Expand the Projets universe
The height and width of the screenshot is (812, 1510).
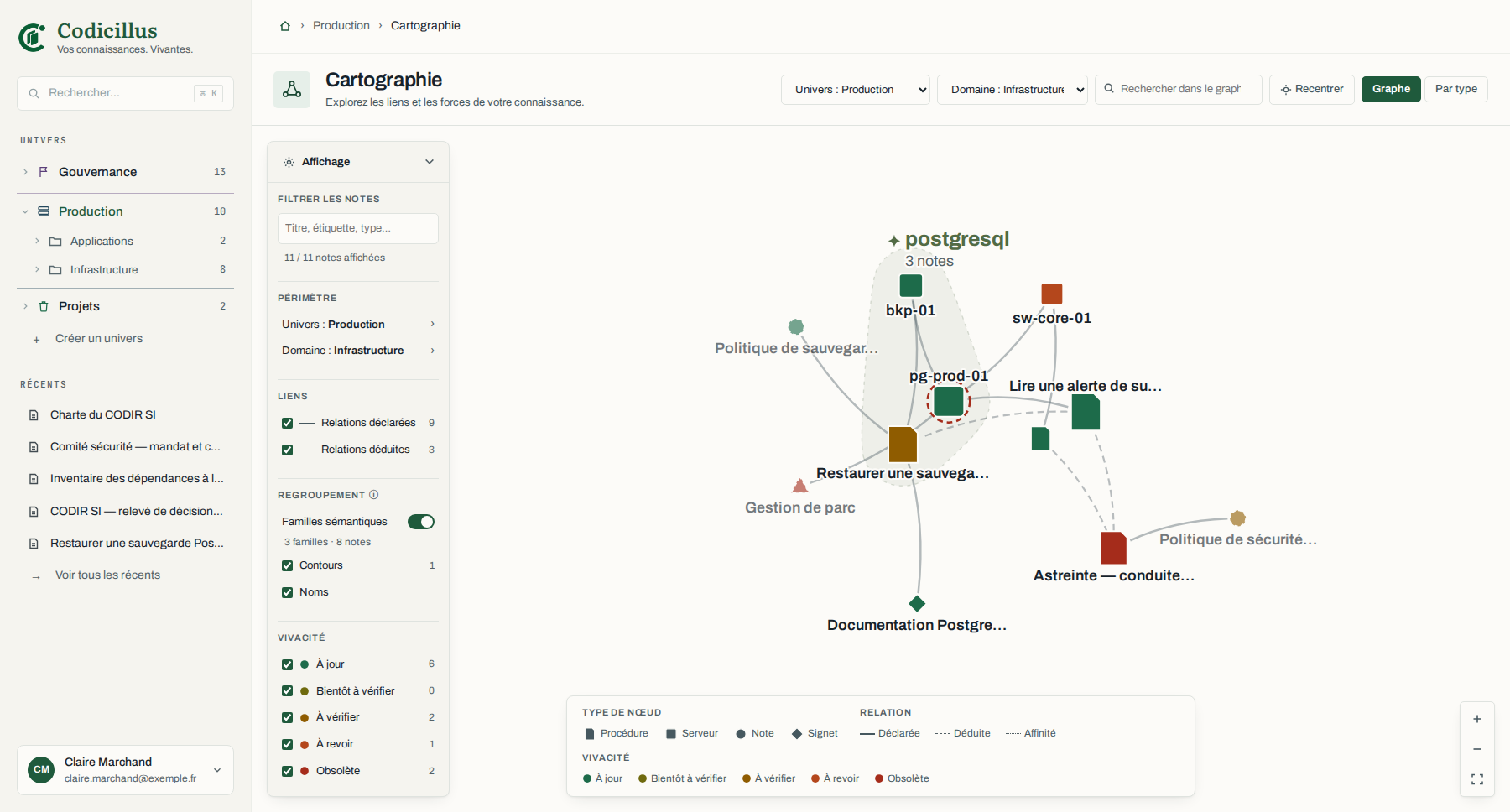pos(25,306)
